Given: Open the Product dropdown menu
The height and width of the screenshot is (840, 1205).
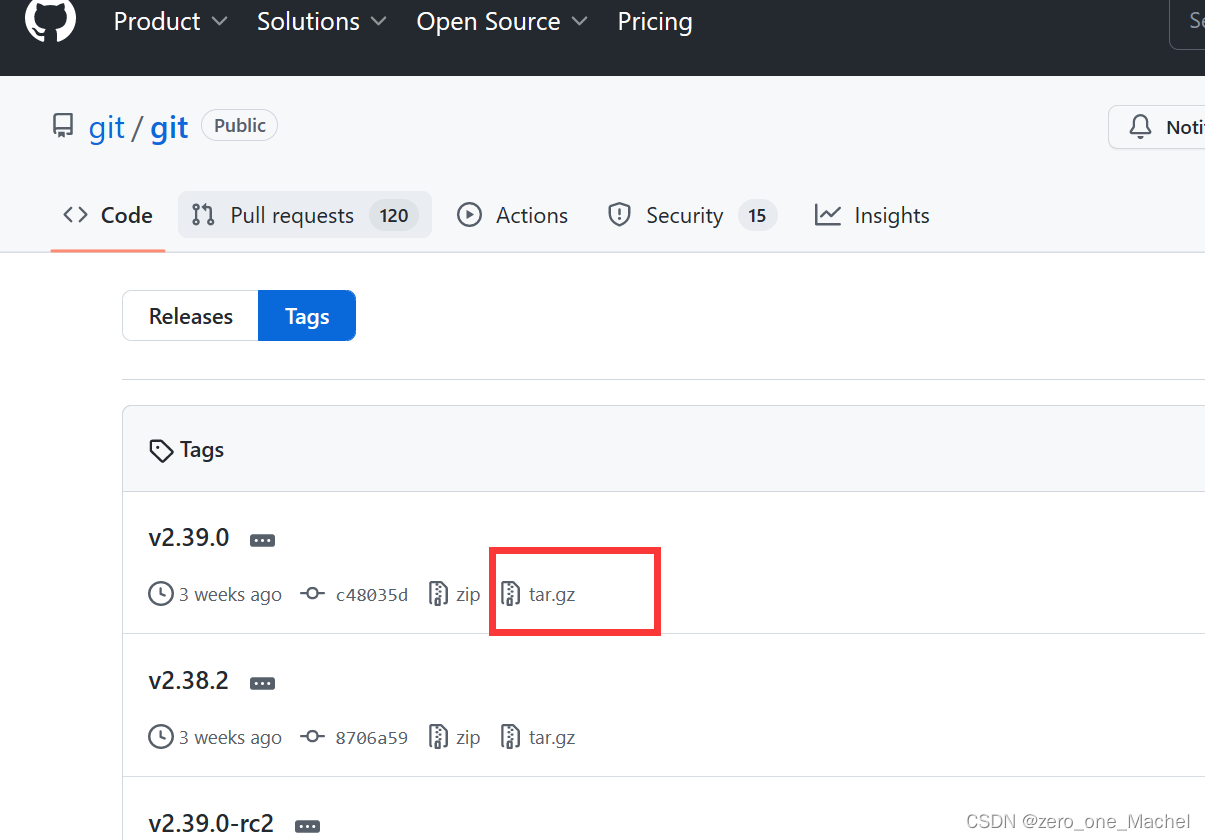Looking at the screenshot, I should (170, 21).
